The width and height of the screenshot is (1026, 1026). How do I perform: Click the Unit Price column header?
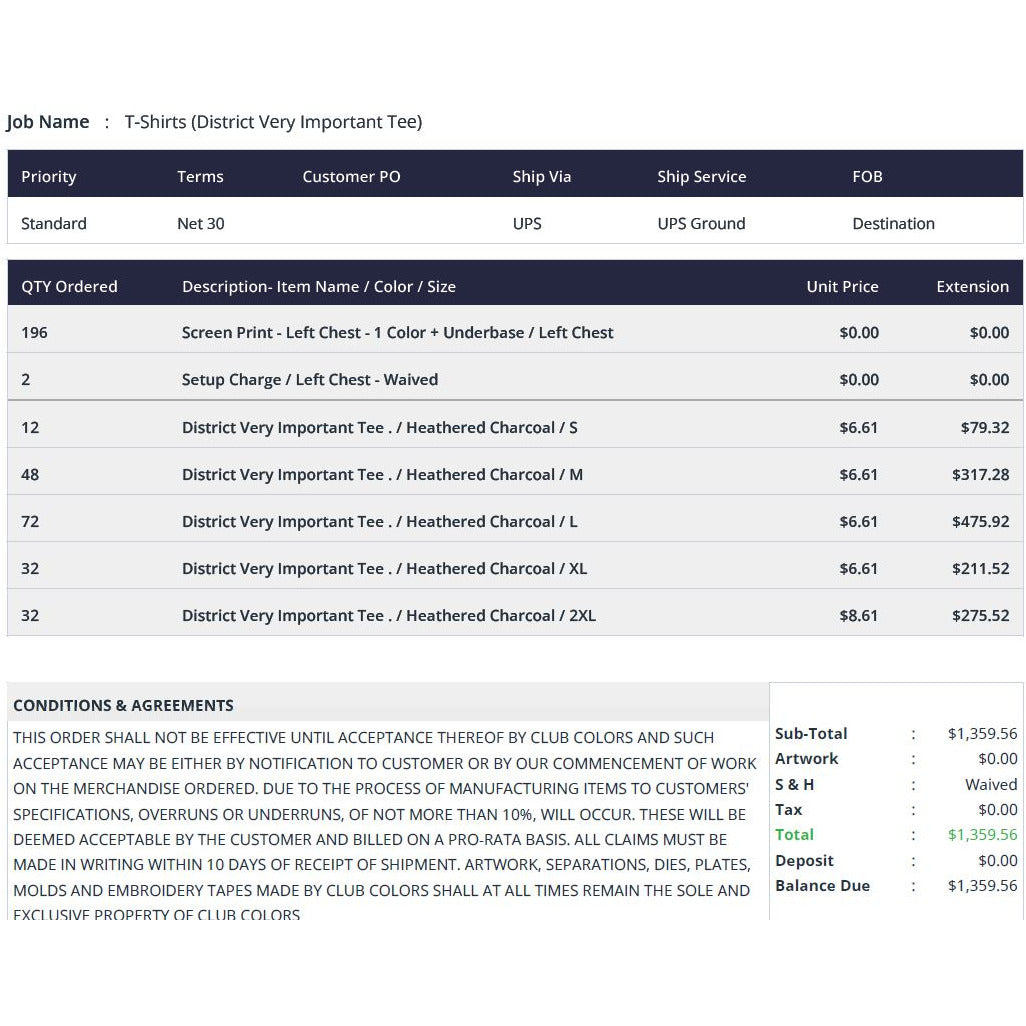pos(842,287)
